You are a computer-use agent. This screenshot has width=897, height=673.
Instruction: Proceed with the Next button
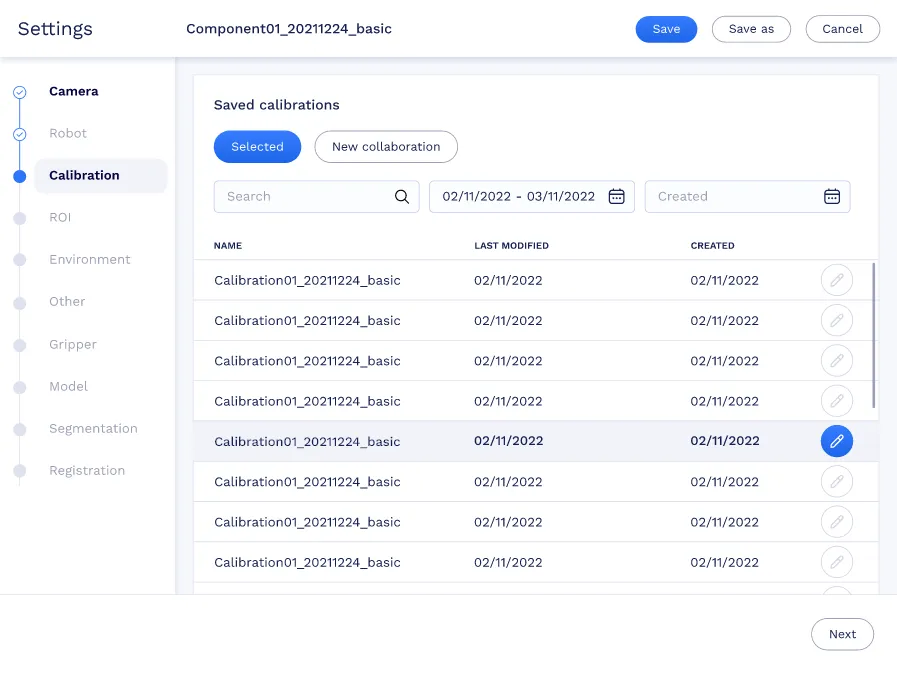(842, 634)
